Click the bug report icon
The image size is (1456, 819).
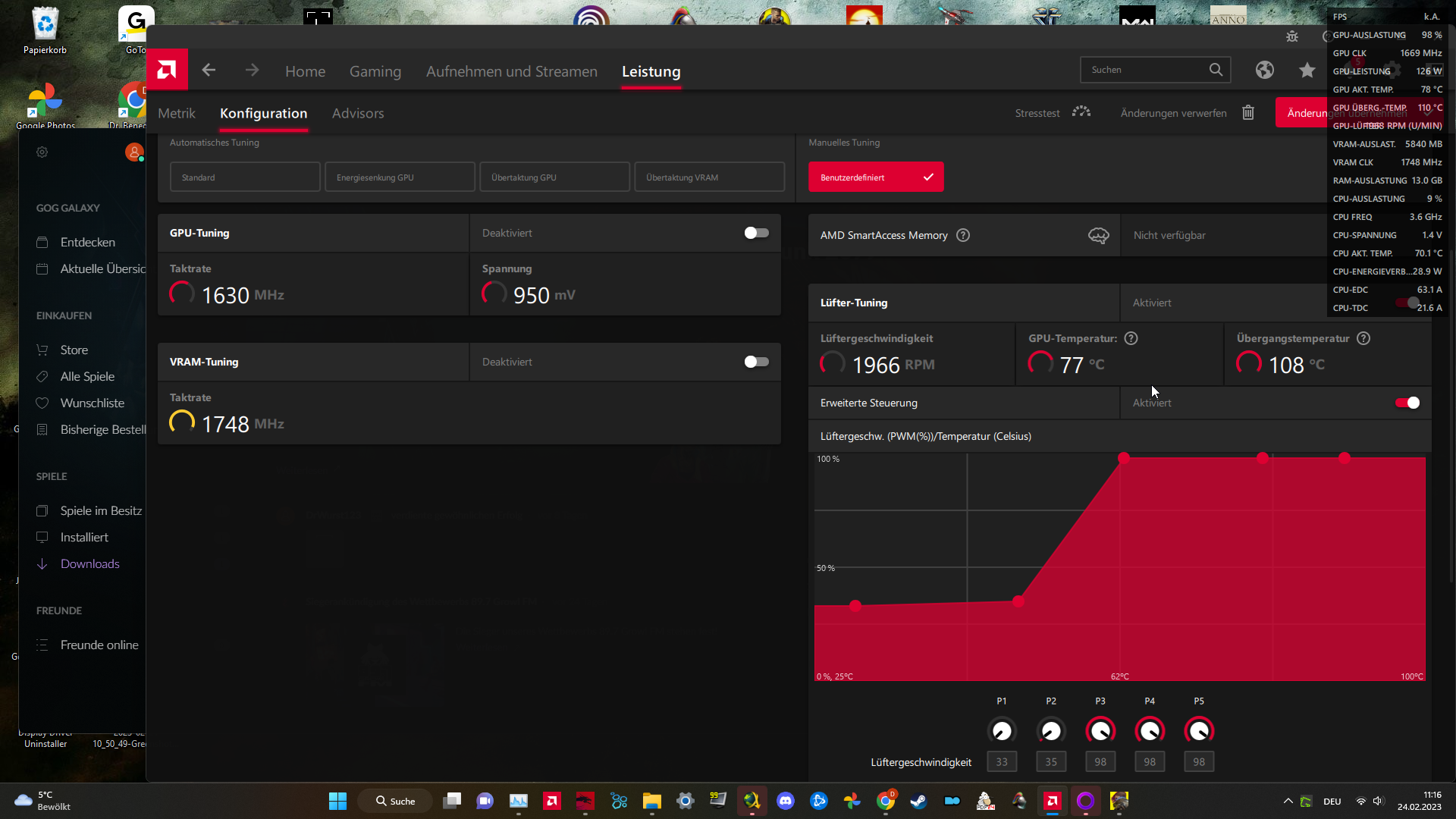[x=1292, y=36]
